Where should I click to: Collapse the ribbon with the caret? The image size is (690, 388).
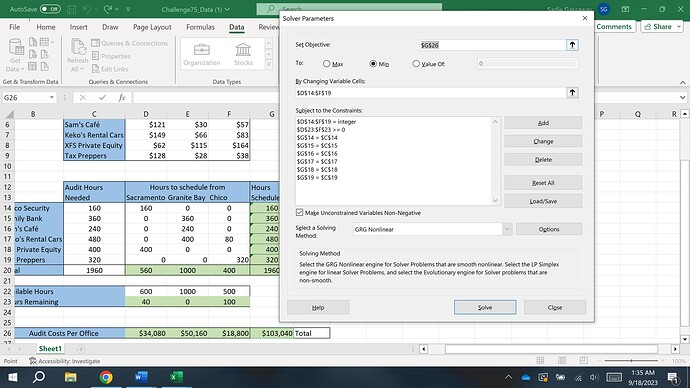(682, 82)
